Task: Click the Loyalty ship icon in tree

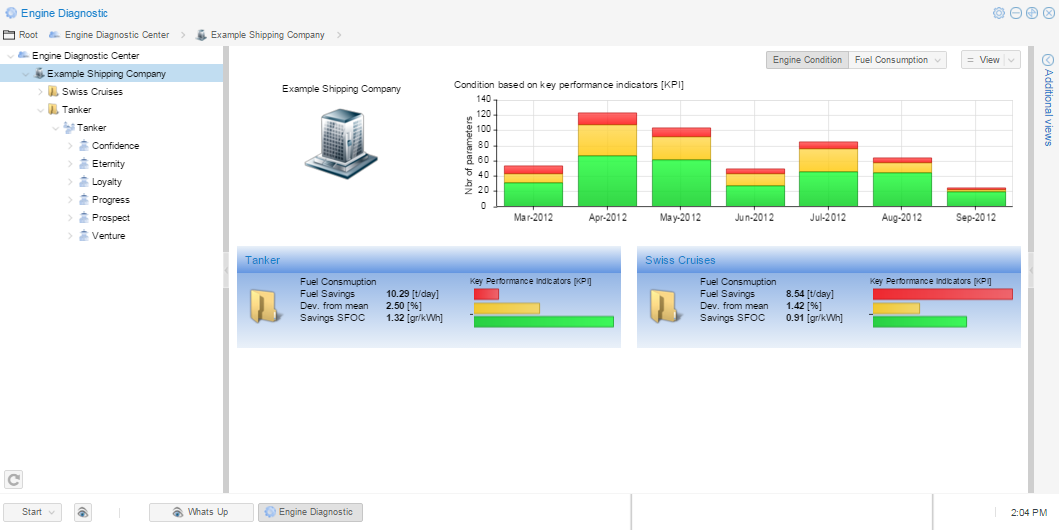Action: click(x=84, y=182)
